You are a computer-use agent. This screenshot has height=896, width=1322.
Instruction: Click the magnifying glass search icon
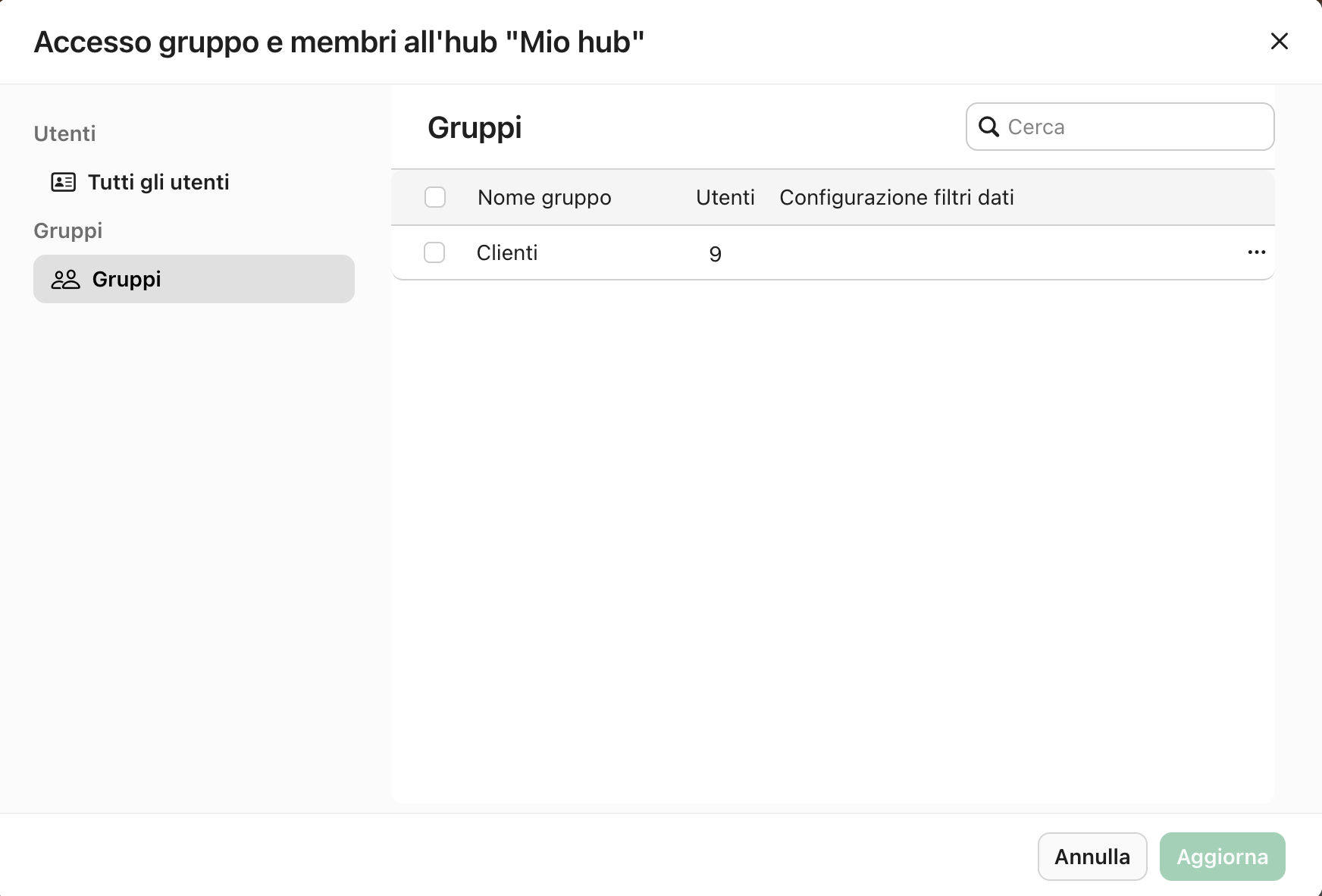click(x=989, y=127)
